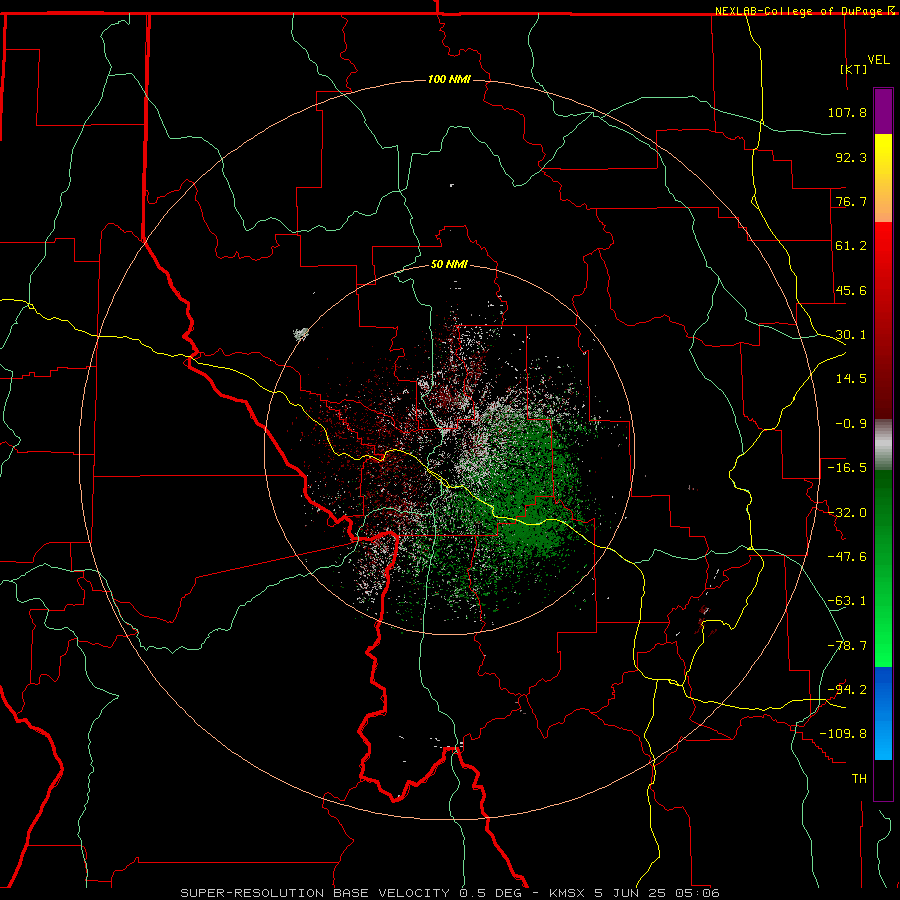
Task: Click the [KT] units label
Action: [x=854, y=69]
